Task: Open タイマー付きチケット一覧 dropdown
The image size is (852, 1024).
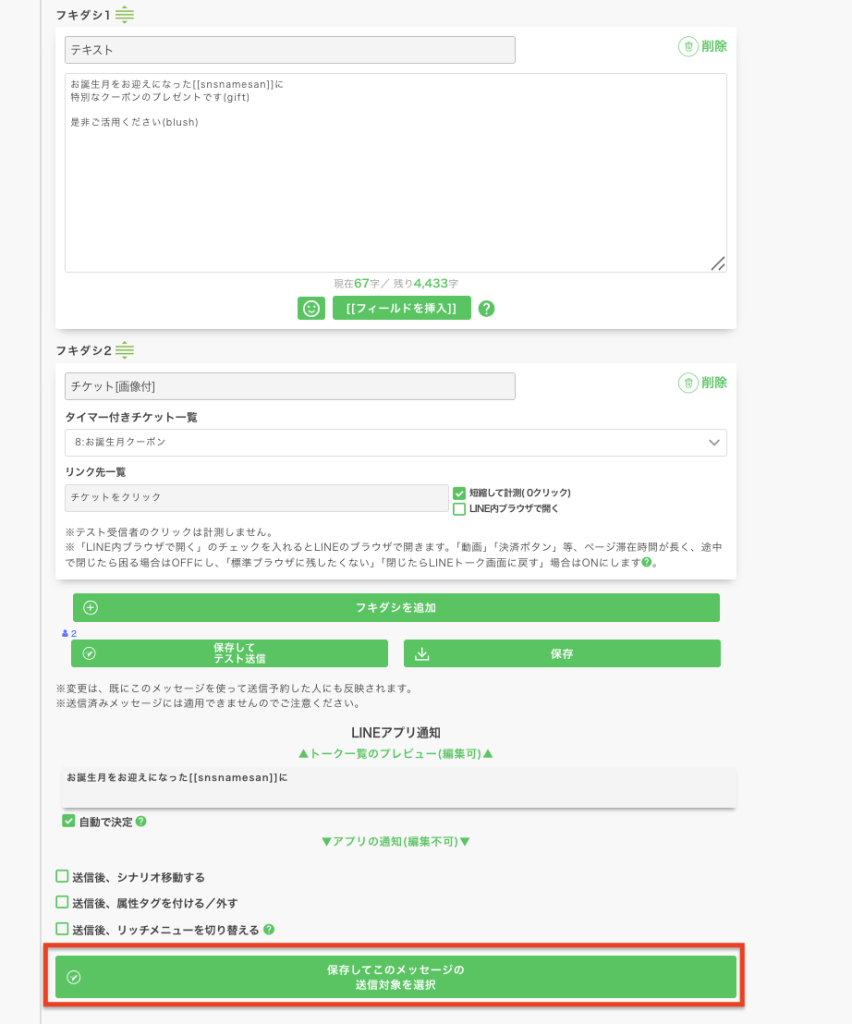Action: [395, 442]
